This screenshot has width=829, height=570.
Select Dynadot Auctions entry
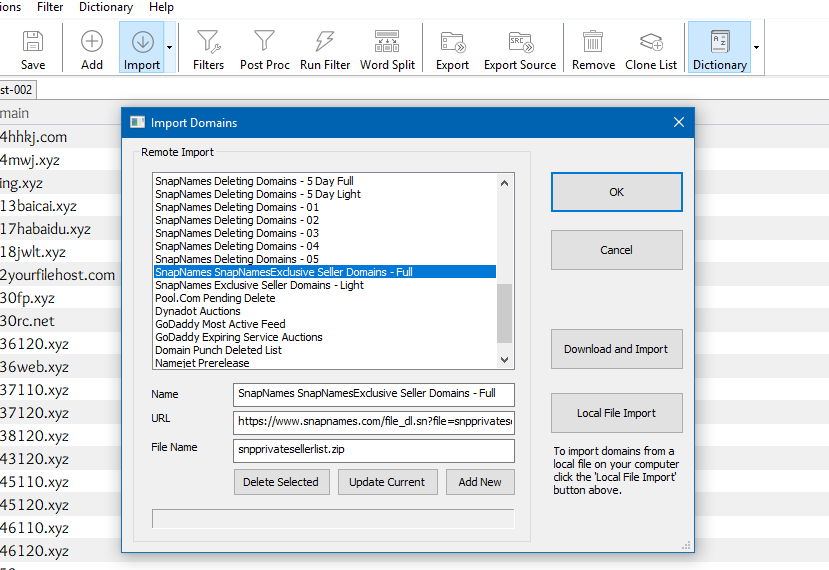[x=325, y=311]
